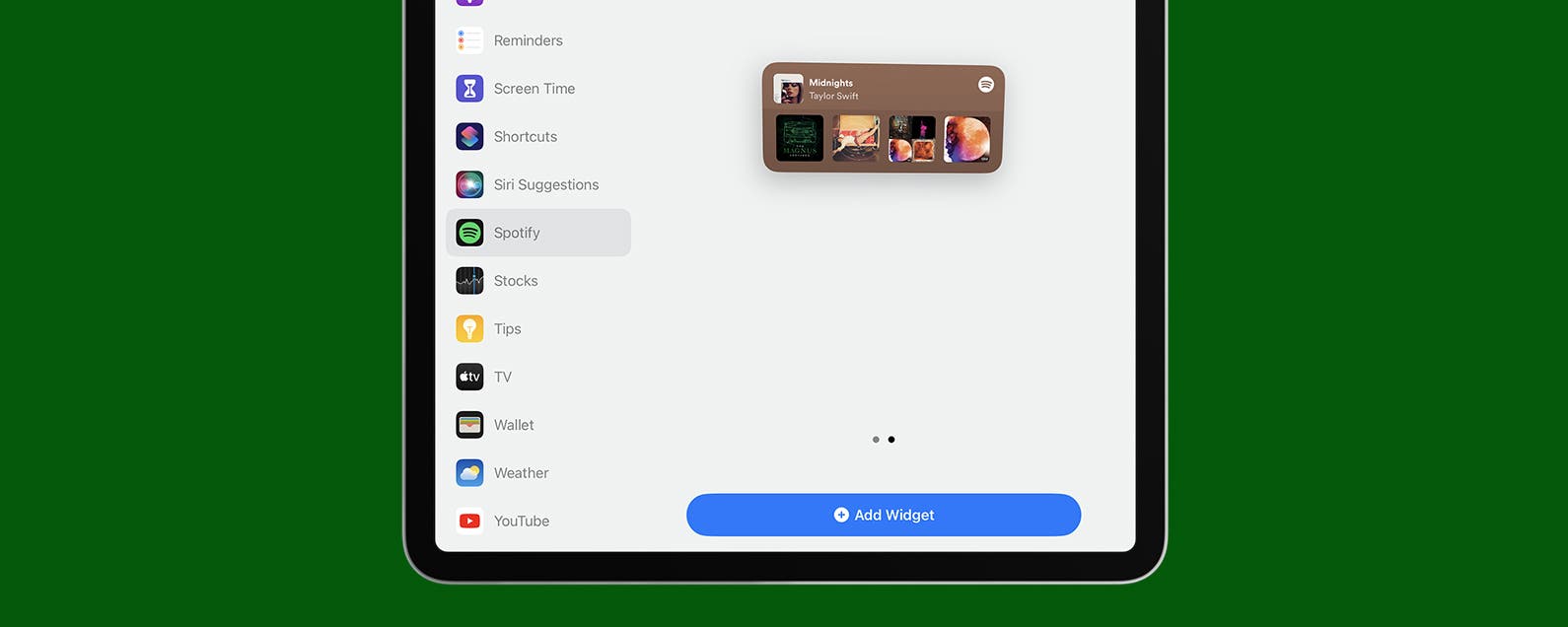The height and width of the screenshot is (627, 1568).
Task: Tap the dark green Magnus album thumbnail
Action: point(800,138)
